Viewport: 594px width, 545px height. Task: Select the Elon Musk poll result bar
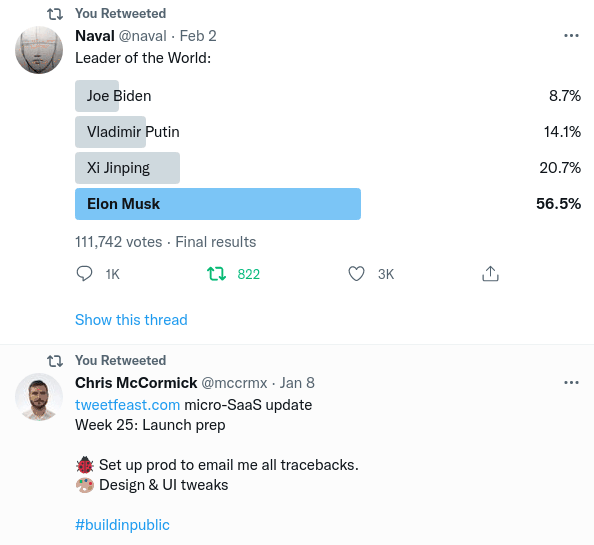218,204
